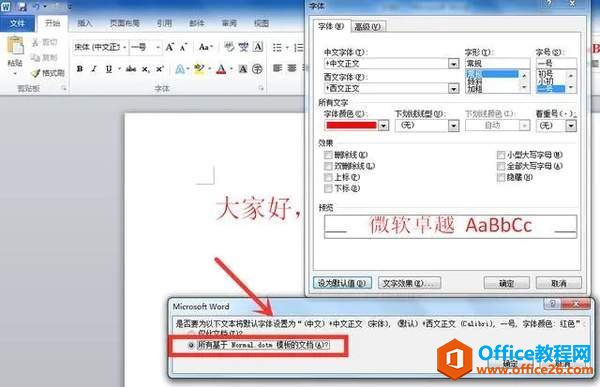This screenshot has width=600, height=387.
Task: Switch to the 引用 References tab
Action: click(x=164, y=23)
